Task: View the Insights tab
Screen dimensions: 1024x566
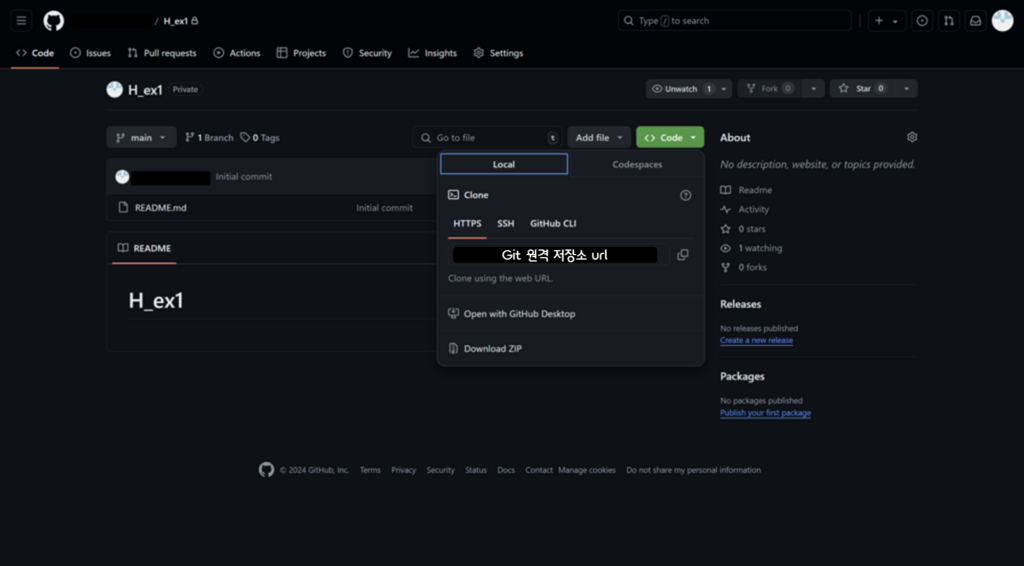Action: (432, 53)
